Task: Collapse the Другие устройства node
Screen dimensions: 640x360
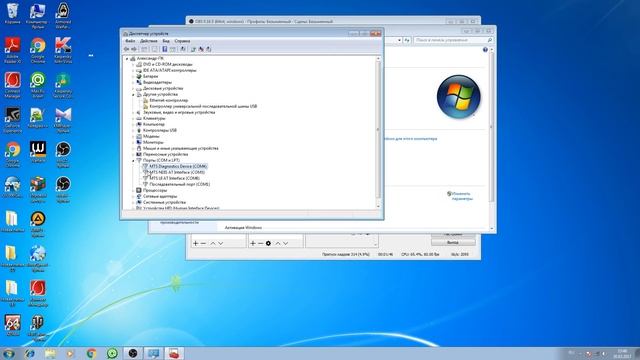Action: (133, 94)
